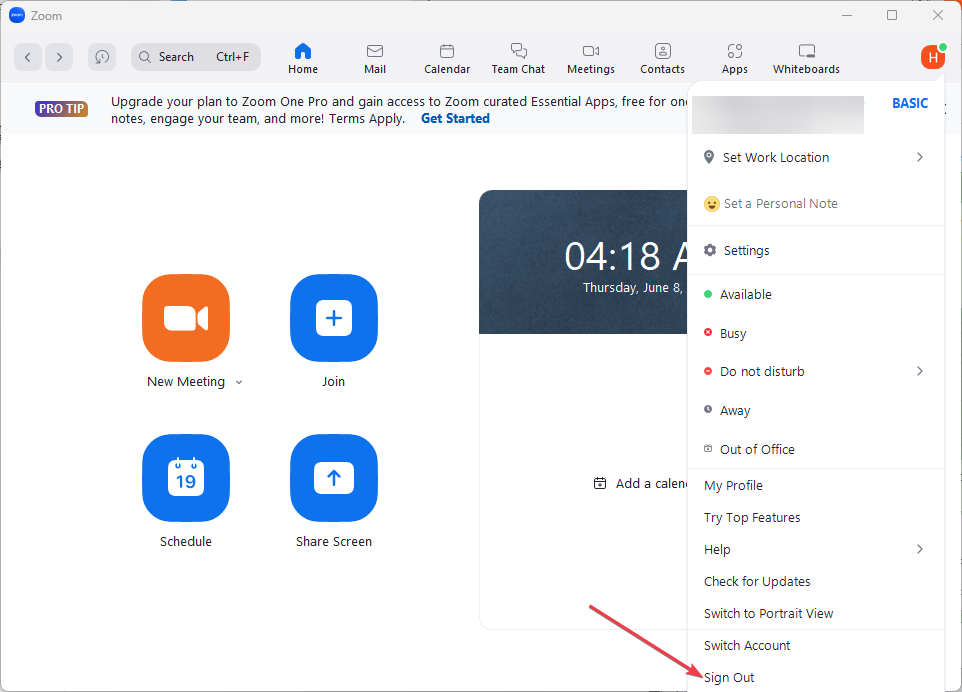Viewport: 962px width, 692px height.
Task: Click the personal note emoji icon
Action: coord(711,204)
